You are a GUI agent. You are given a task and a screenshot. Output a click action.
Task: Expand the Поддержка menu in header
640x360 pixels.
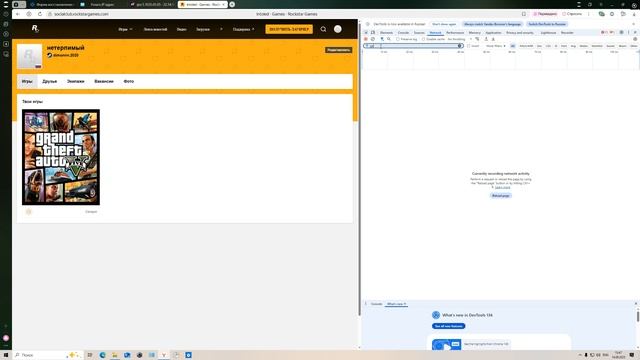click(x=243, y=29)
